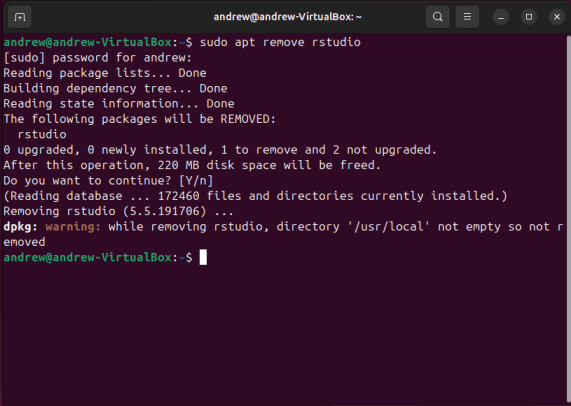Minimize the terminal window

501,17
